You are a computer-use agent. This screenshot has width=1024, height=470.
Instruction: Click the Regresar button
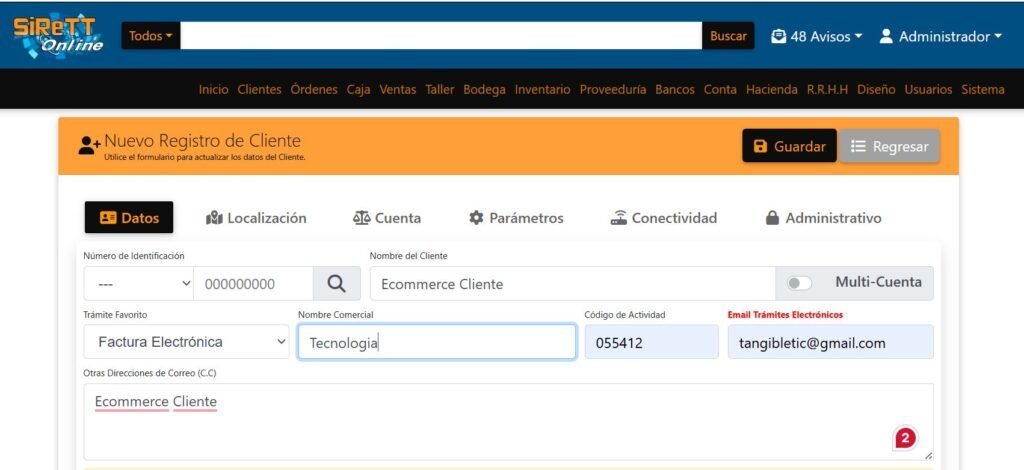889,146
